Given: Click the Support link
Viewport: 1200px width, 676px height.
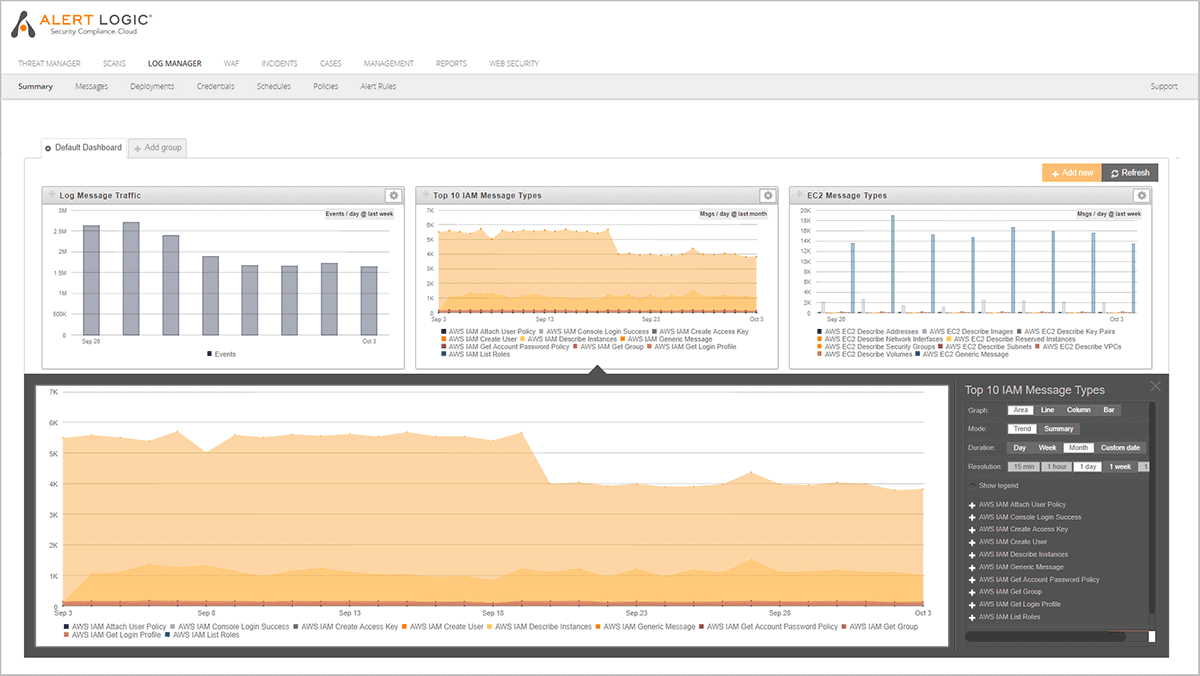Looking at the screenshot, I should 1163,86.
